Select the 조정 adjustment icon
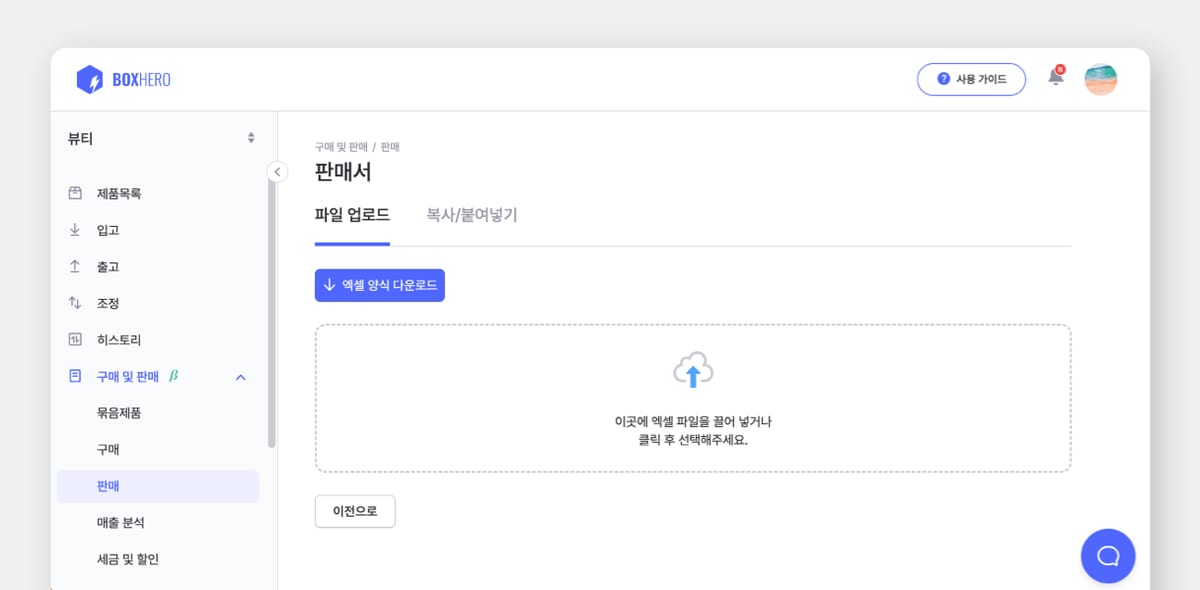 pos(75,302)
